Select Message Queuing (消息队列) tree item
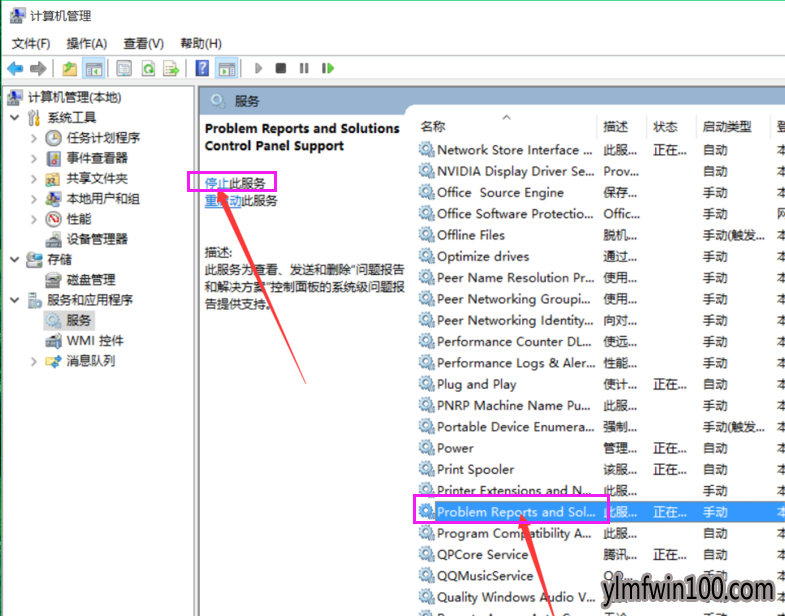 pos(91,361)
